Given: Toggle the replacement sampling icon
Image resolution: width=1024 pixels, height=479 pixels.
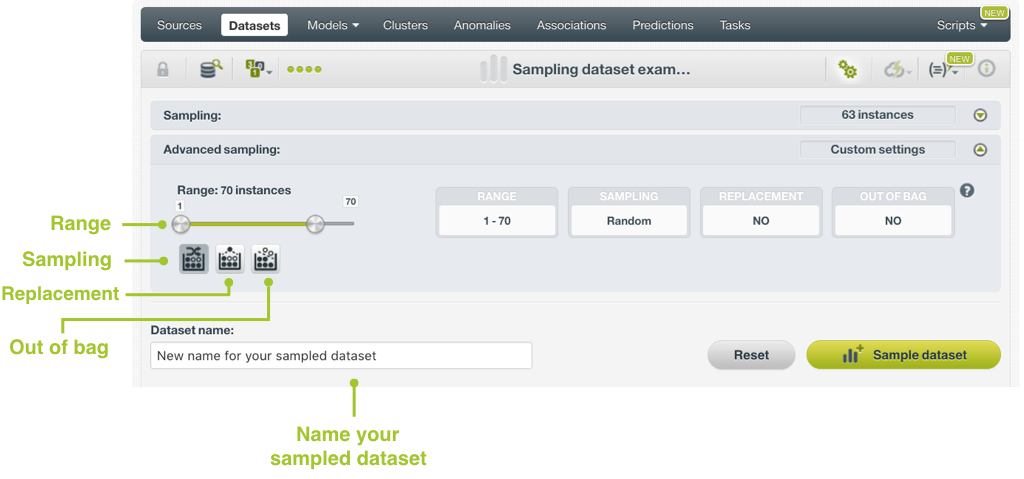Looking at the screenshot, I should [x=230, y=259].
